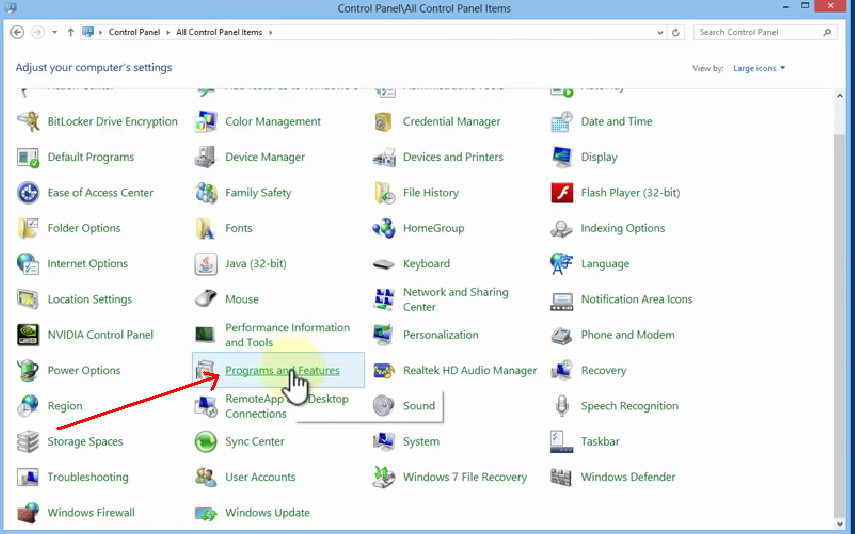855x534 pixels.
Task: Open the File History icon
Action: point(383,193)
